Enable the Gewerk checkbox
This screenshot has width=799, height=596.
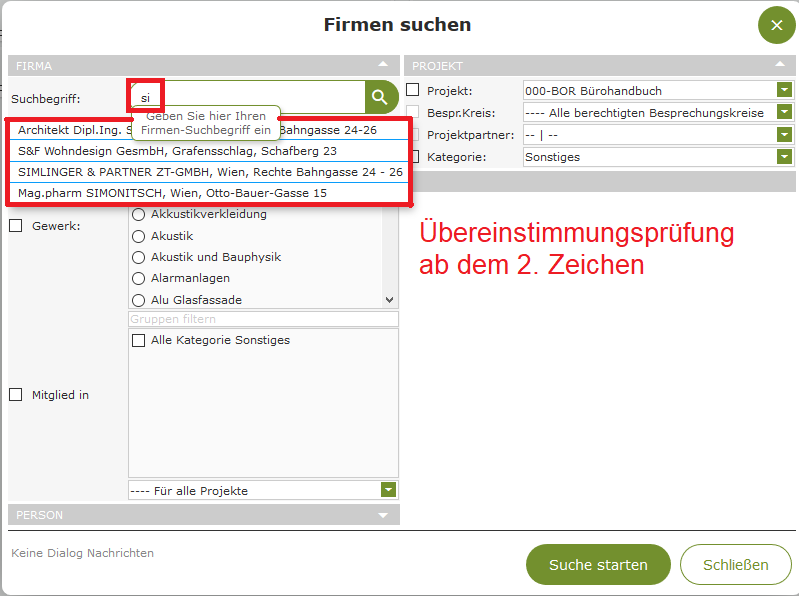click(x=16, y=226)
